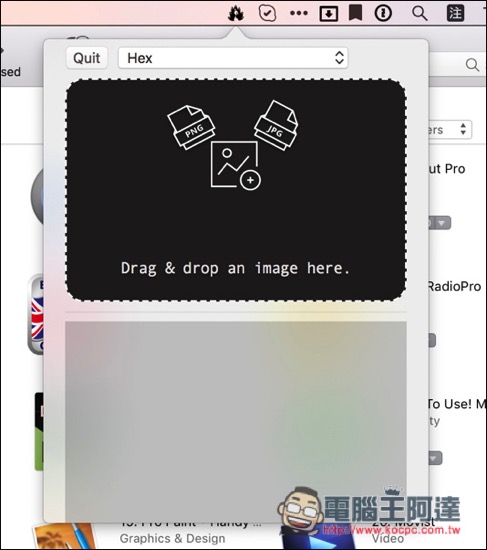Click the Union Jack app icon in App Store
487x550 pixels.
(x=35, y=314)
